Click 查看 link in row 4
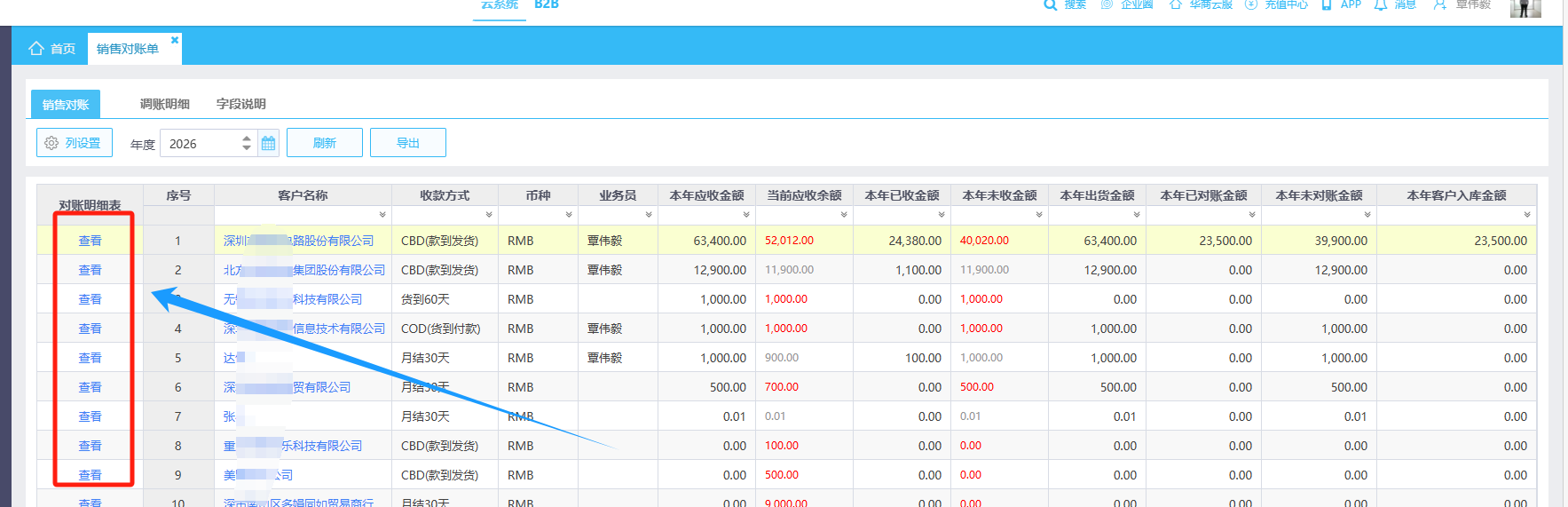Viewport: 1568px width, 507px height. [90, 329]
